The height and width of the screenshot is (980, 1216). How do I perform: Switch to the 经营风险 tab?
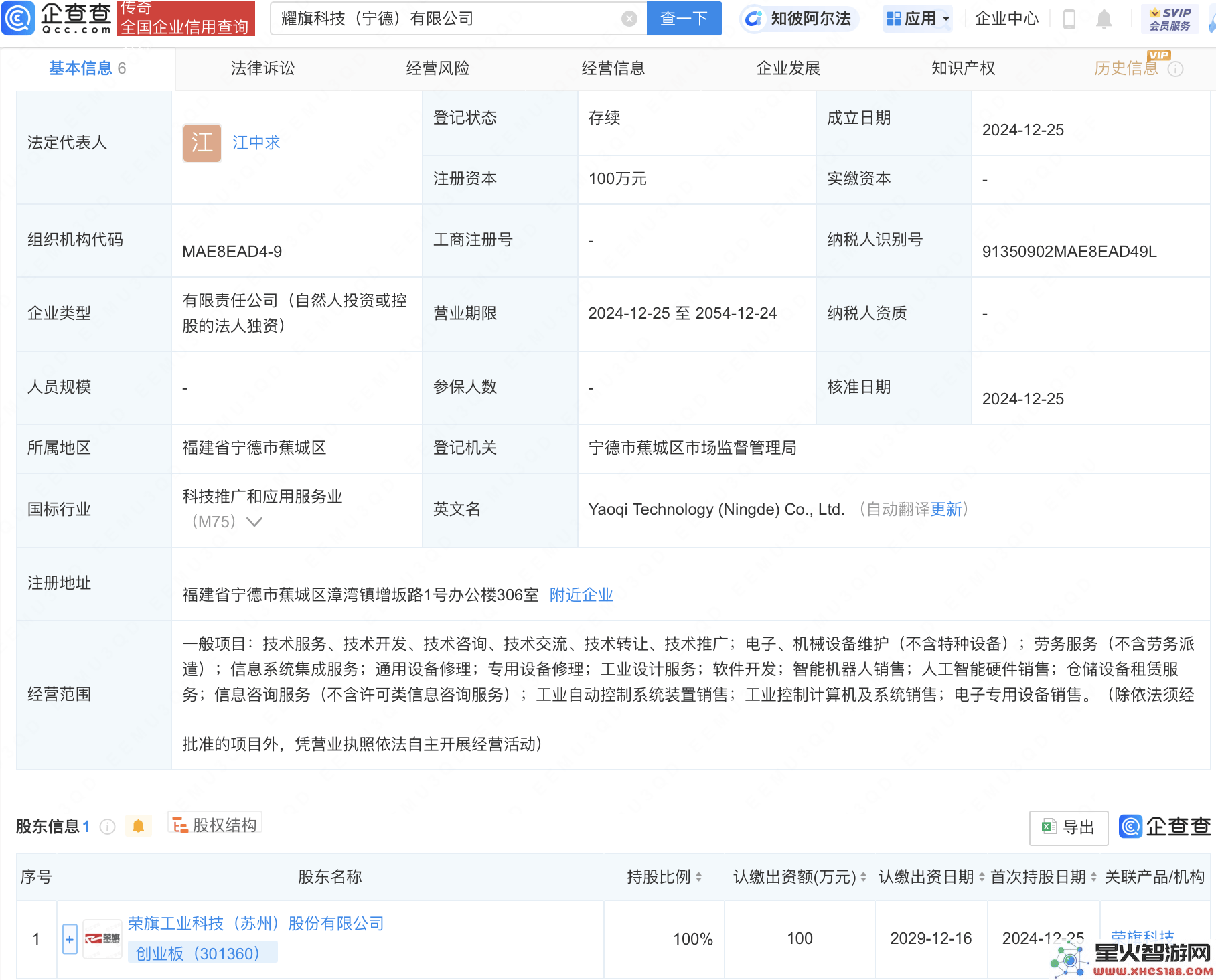point(438,68)
